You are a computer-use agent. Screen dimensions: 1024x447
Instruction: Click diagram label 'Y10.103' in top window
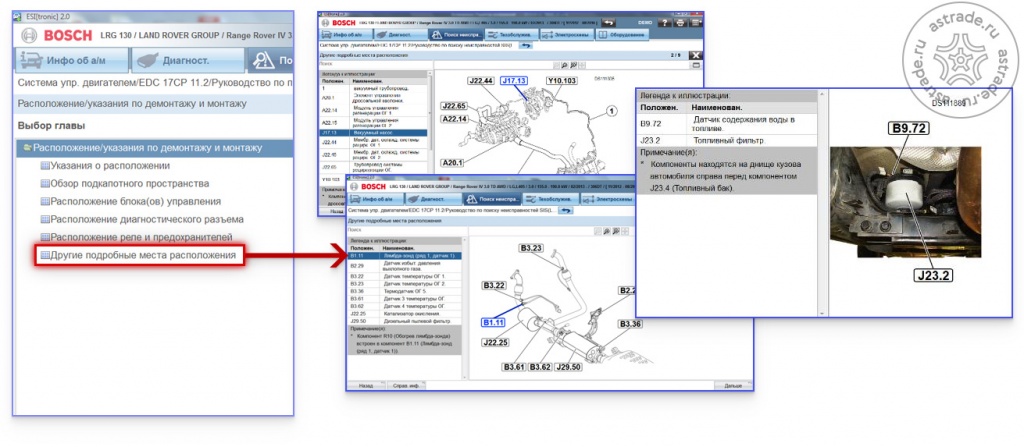[562, 81]
